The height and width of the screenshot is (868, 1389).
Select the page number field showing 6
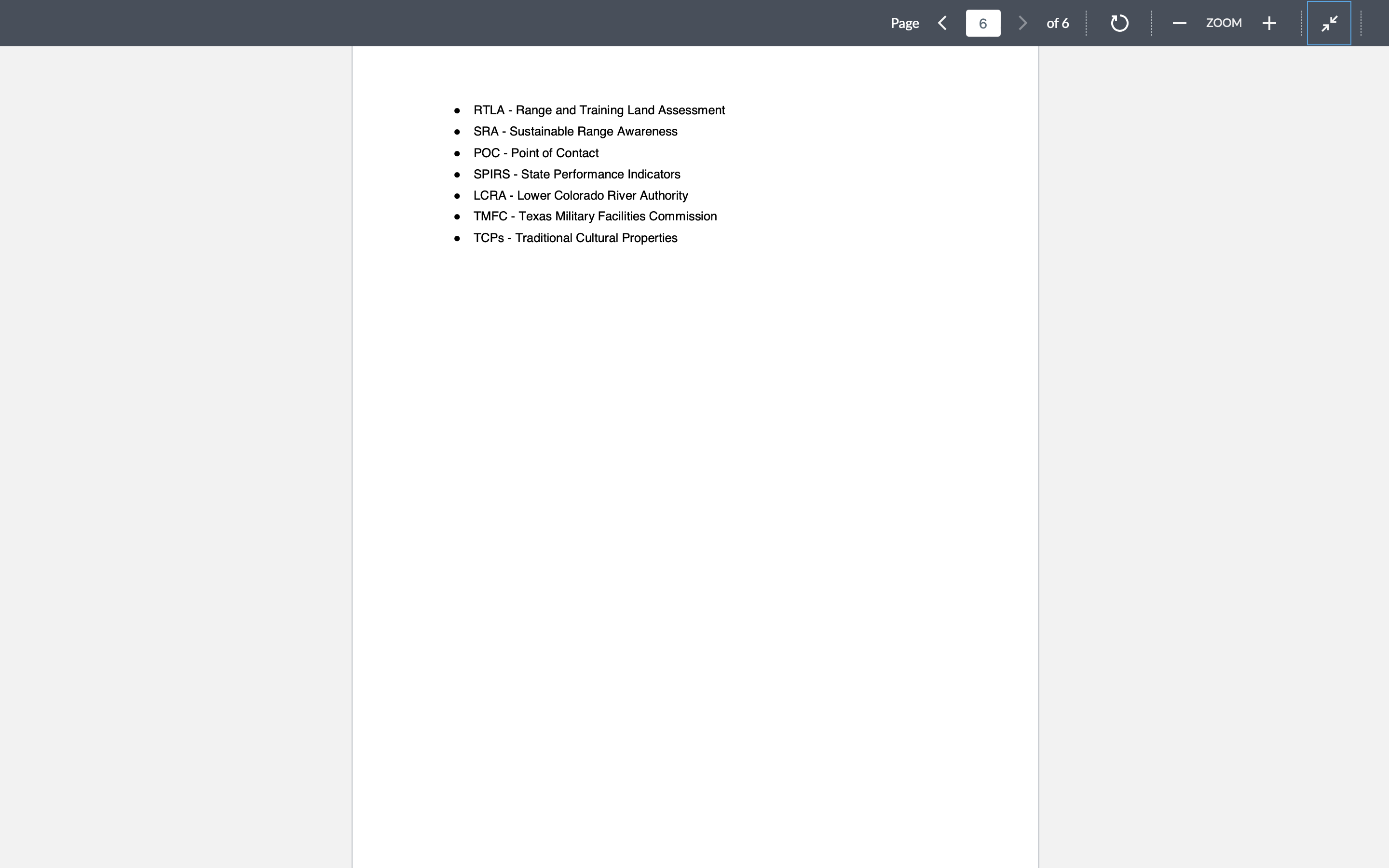point(982,23)
